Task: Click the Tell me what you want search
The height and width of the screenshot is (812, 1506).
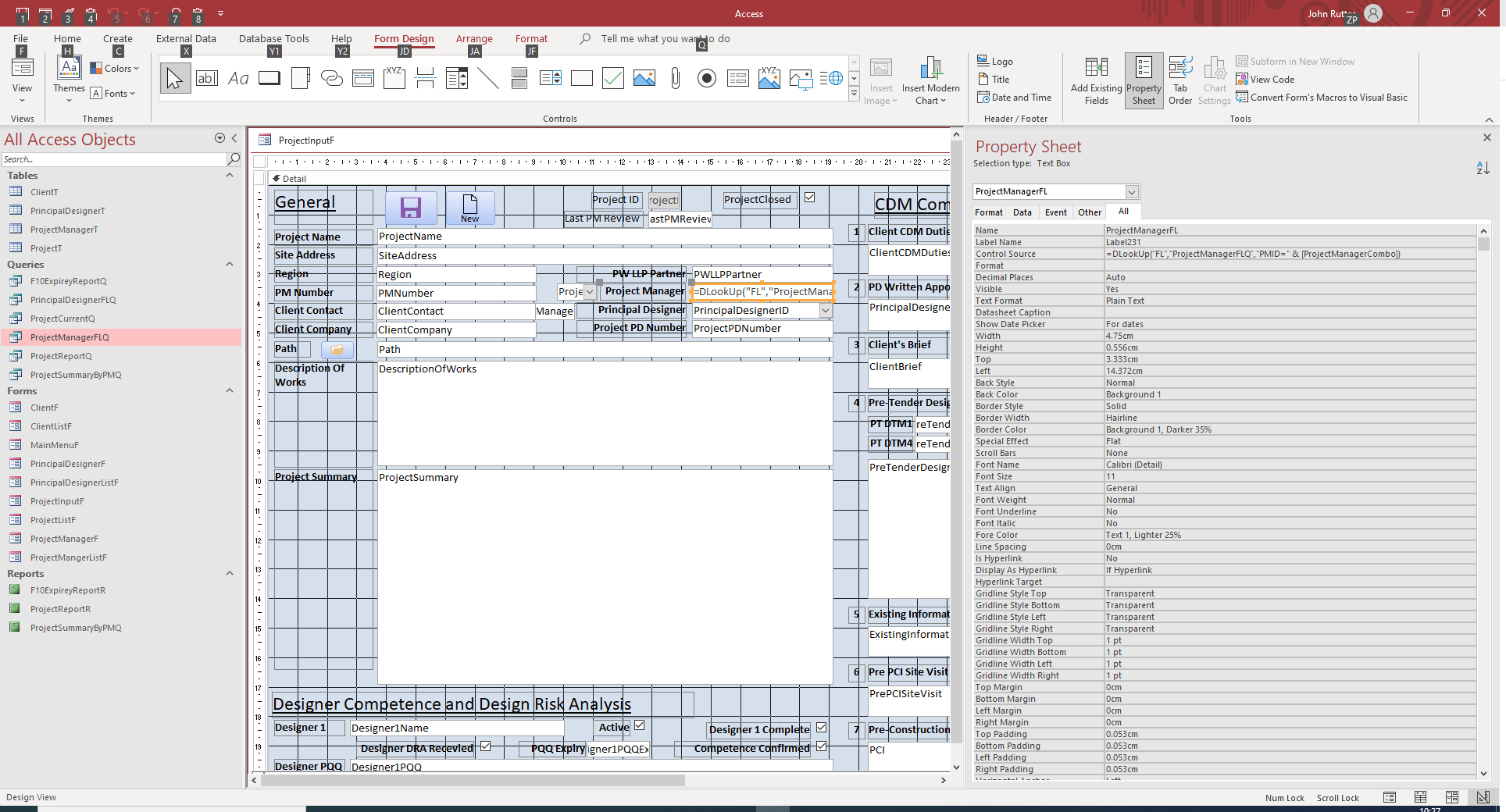Action: click(x=665, y=39)
